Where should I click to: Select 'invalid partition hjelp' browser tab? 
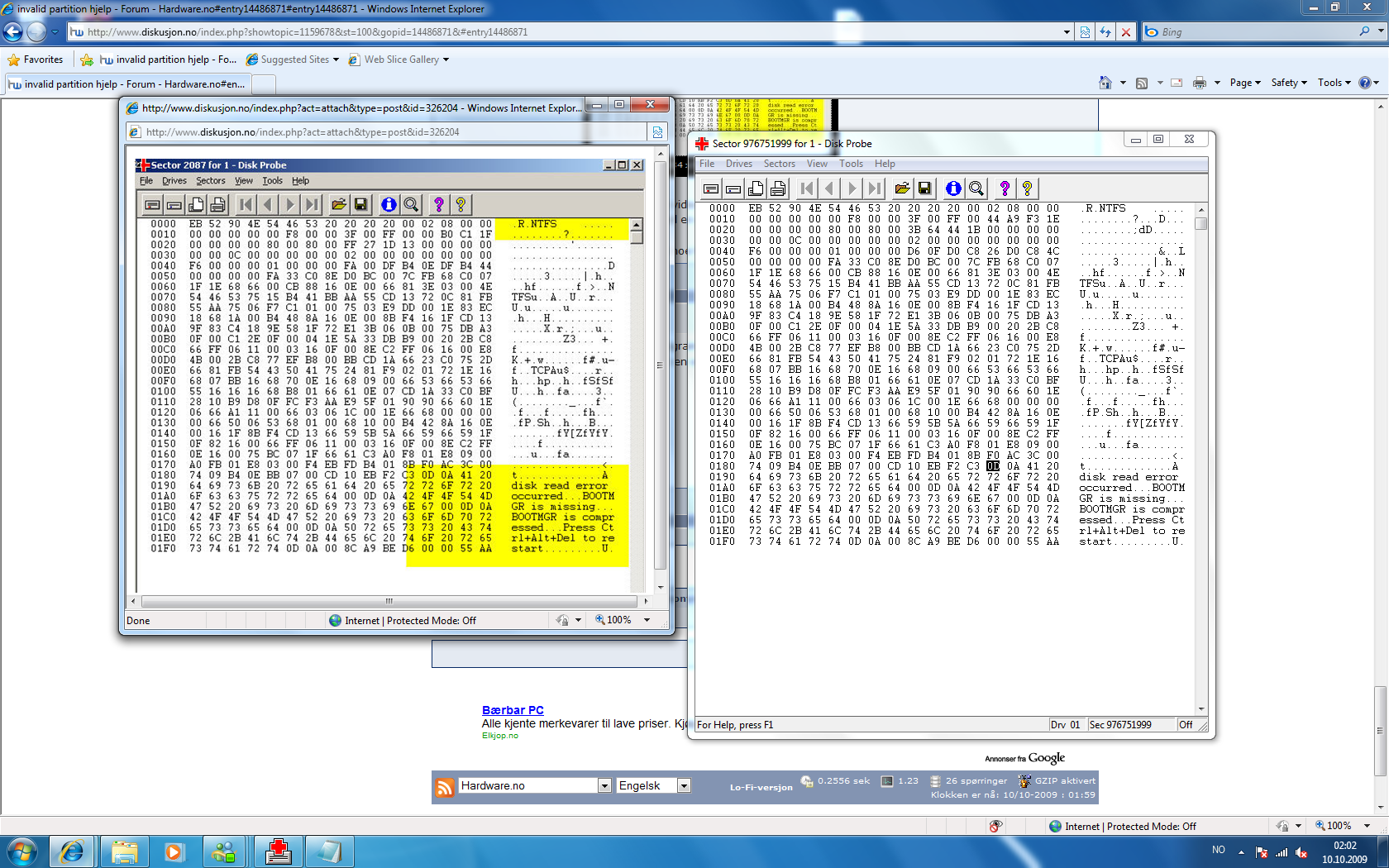click(127, 84)
